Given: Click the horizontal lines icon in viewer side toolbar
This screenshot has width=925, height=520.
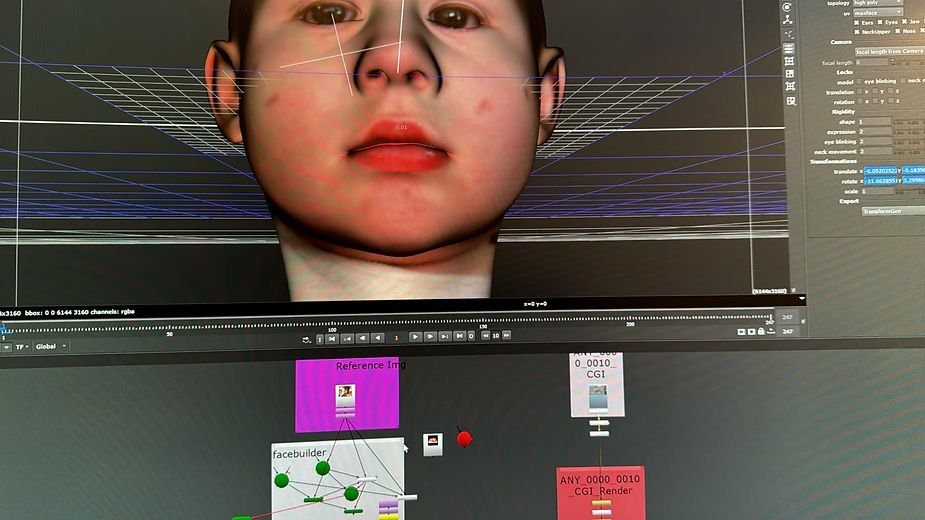Looking at the screenshot, I should (x=789, y=48).
